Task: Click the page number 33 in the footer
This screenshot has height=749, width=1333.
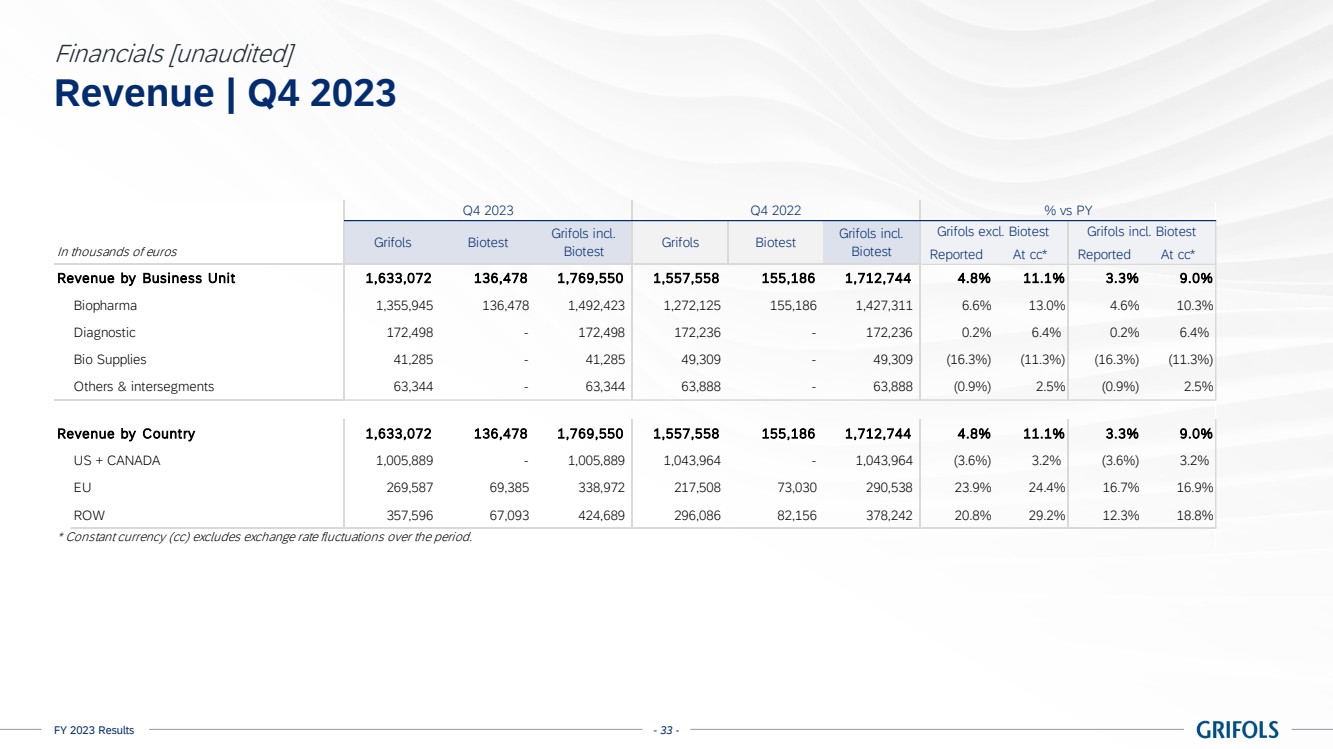Action: (665, 730)
